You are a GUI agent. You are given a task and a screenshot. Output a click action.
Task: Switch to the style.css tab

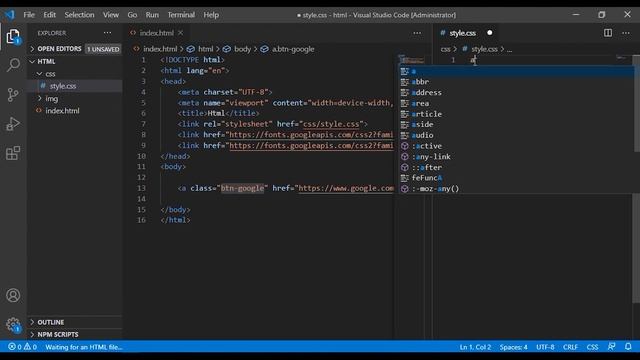tap(463, 33)
